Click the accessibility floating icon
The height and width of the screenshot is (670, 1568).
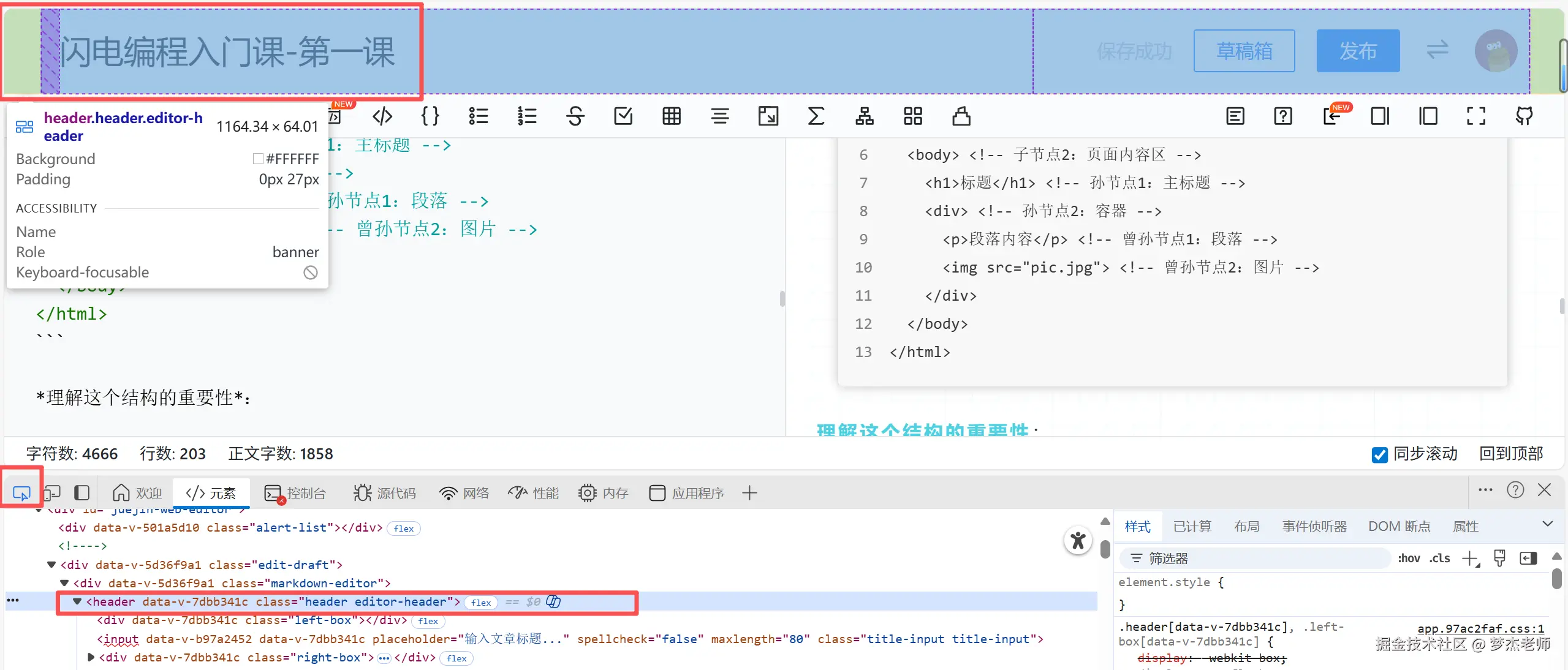[1078, 540]
